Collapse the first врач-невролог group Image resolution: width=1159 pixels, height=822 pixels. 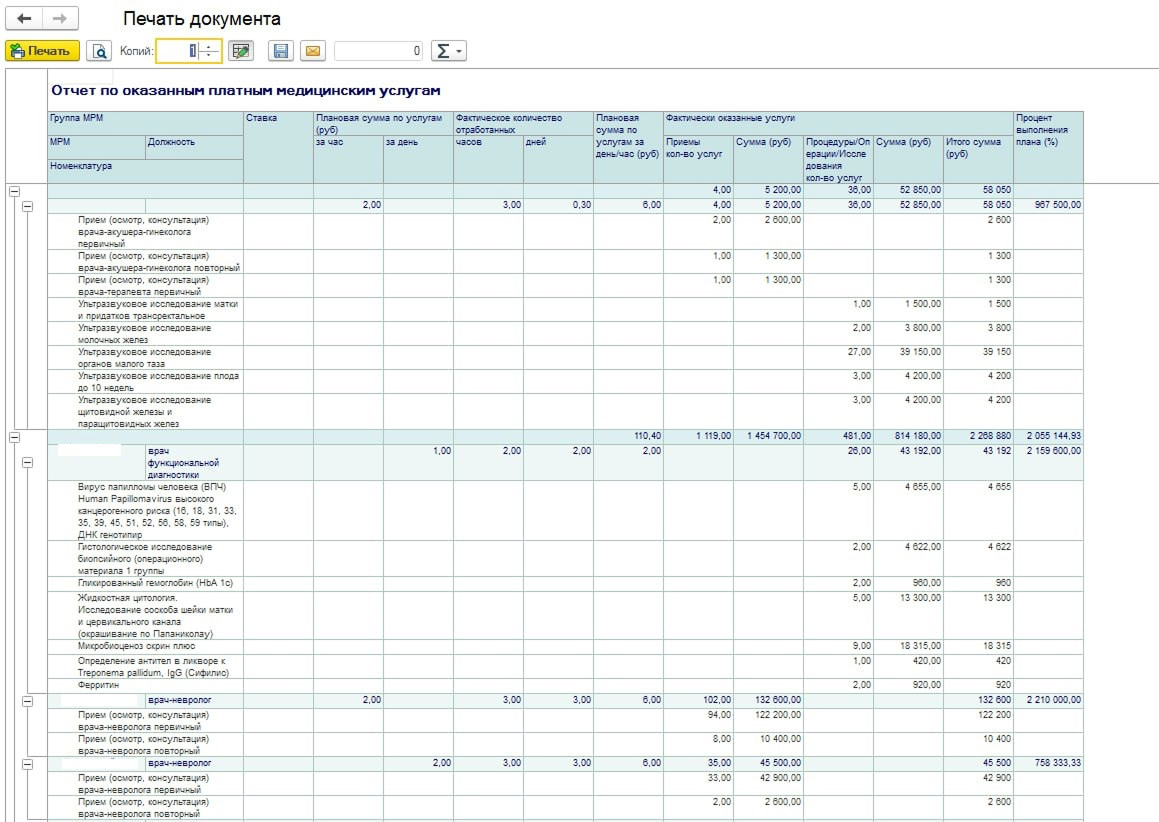click(27, 701)
